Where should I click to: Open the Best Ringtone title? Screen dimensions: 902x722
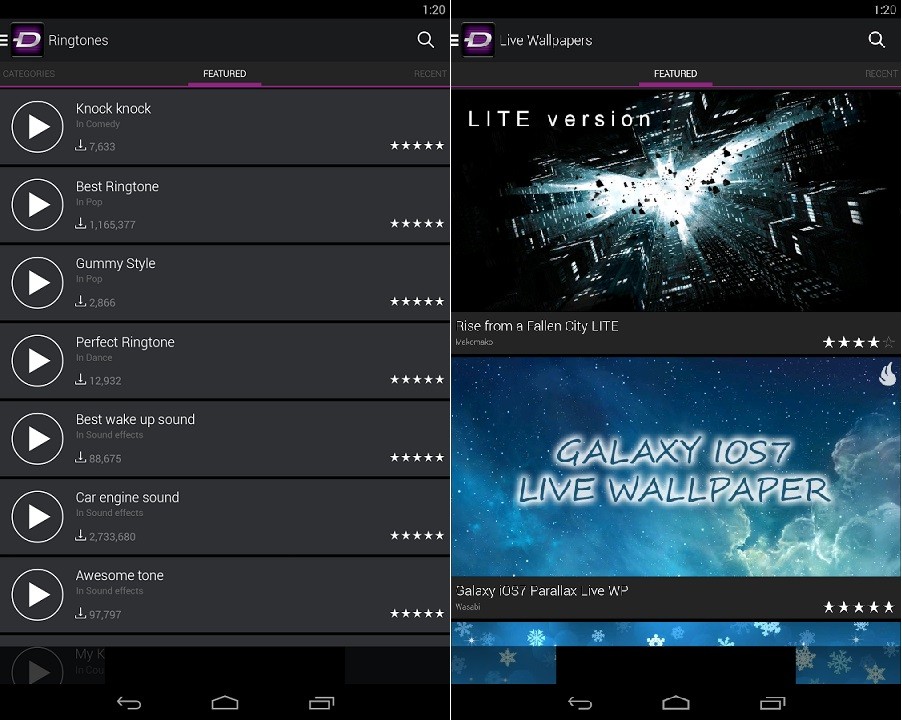(x=117, y=187)
